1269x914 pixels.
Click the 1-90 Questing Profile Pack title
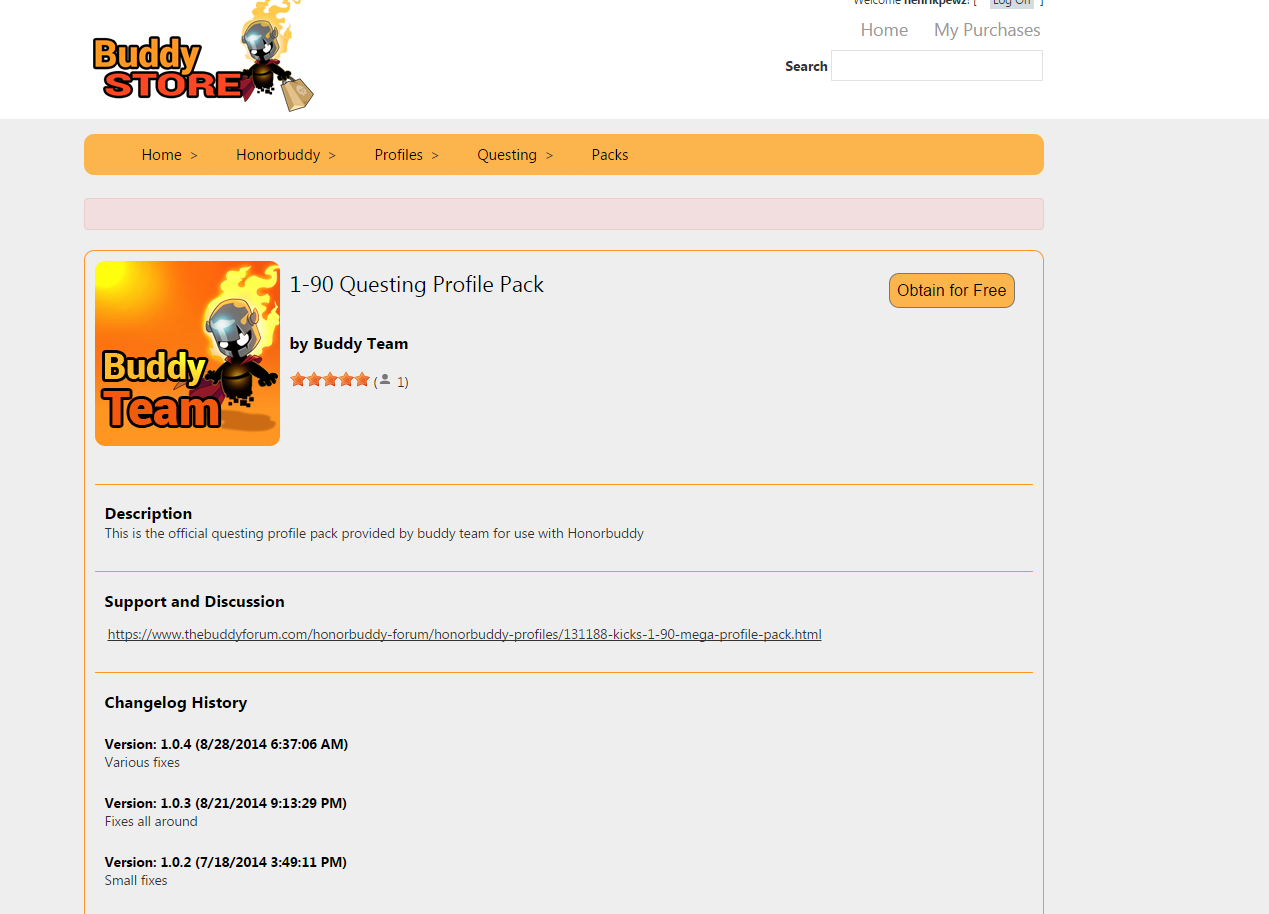417,284
